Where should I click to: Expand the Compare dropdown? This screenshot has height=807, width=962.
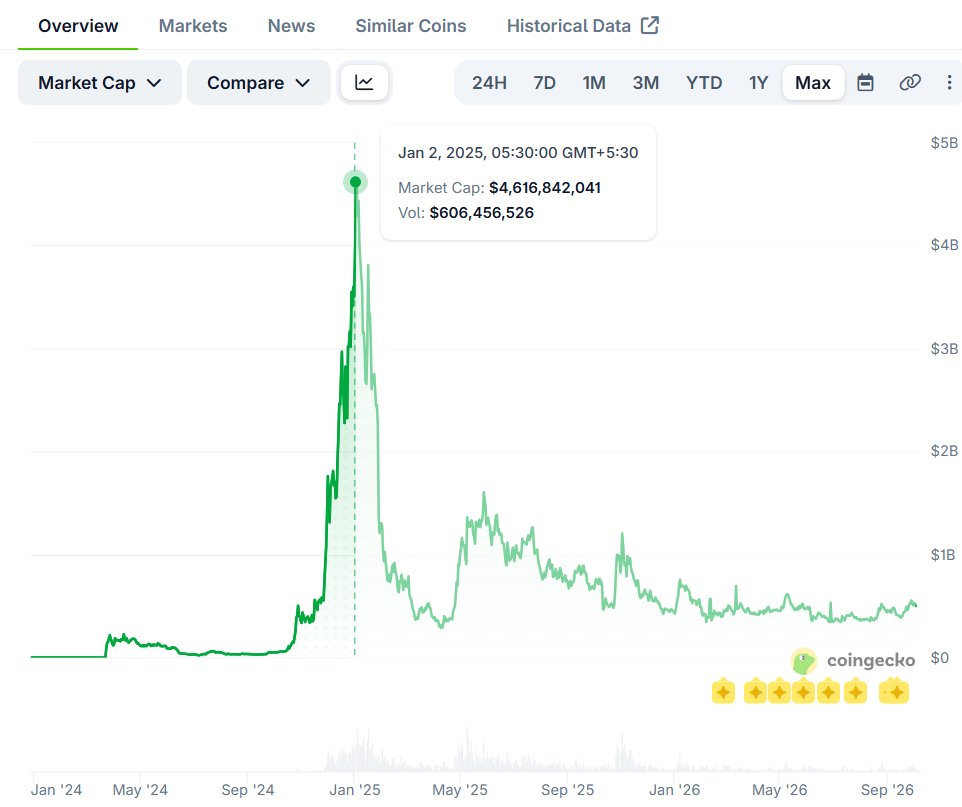point(258,83)
